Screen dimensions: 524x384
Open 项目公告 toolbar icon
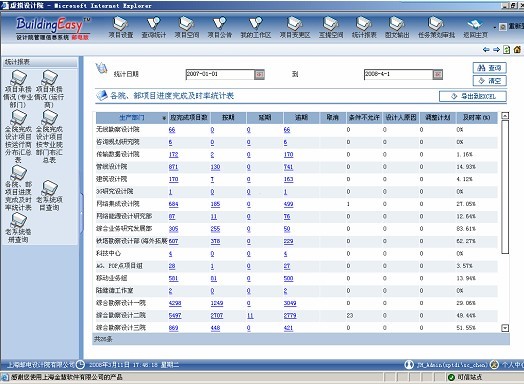point(220,27)
